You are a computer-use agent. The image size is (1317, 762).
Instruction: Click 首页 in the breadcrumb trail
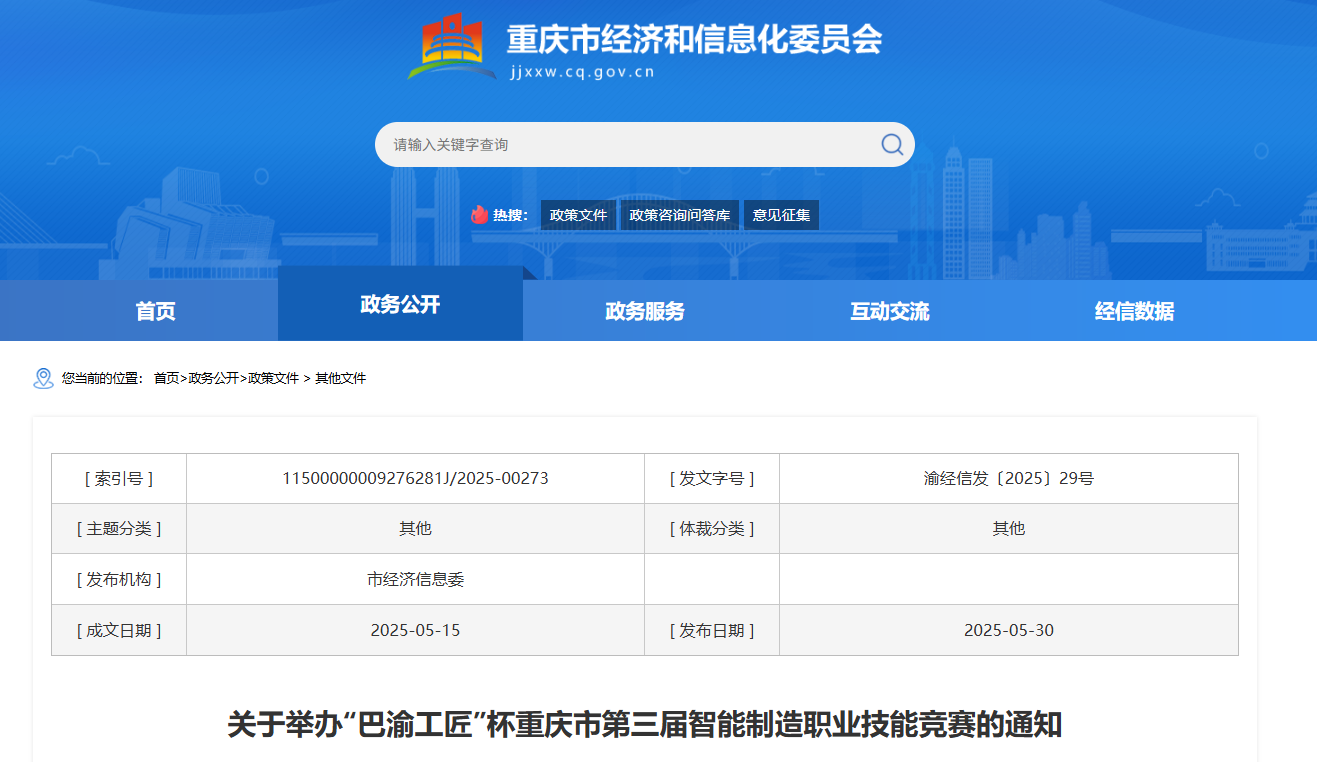click(166, 378)
